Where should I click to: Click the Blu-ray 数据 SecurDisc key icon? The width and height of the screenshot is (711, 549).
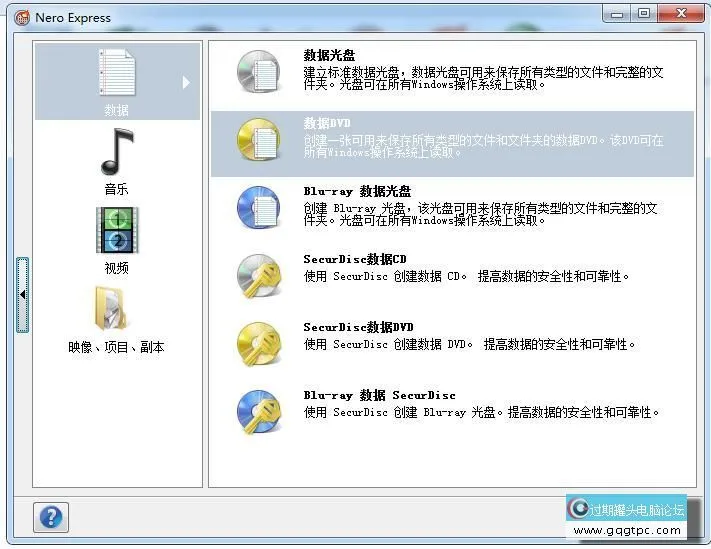tap(259, 412)
